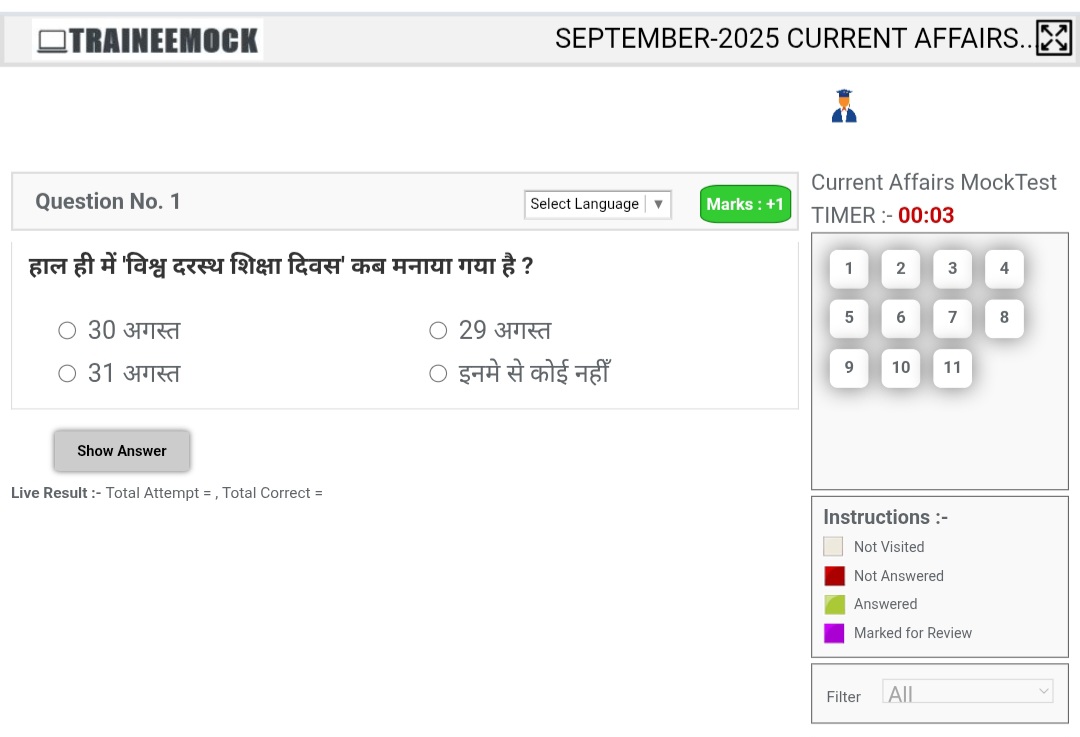Click the green Marks +1 badge

tap(745, 204)
